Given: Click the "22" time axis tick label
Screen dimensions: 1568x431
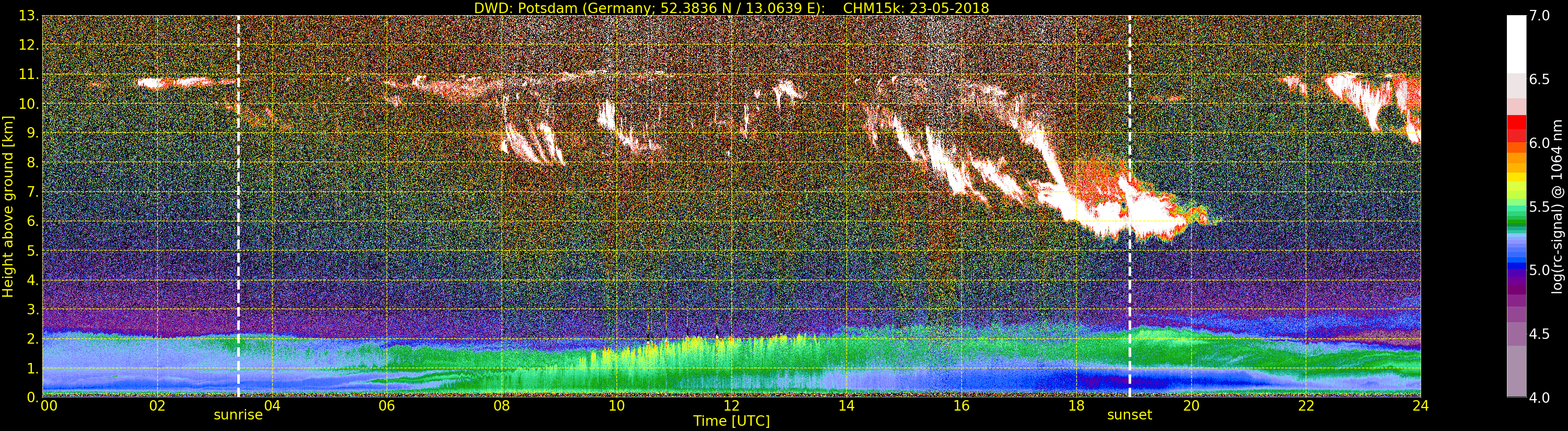Looking at the screenshot, I should [x=1306, y=405].
